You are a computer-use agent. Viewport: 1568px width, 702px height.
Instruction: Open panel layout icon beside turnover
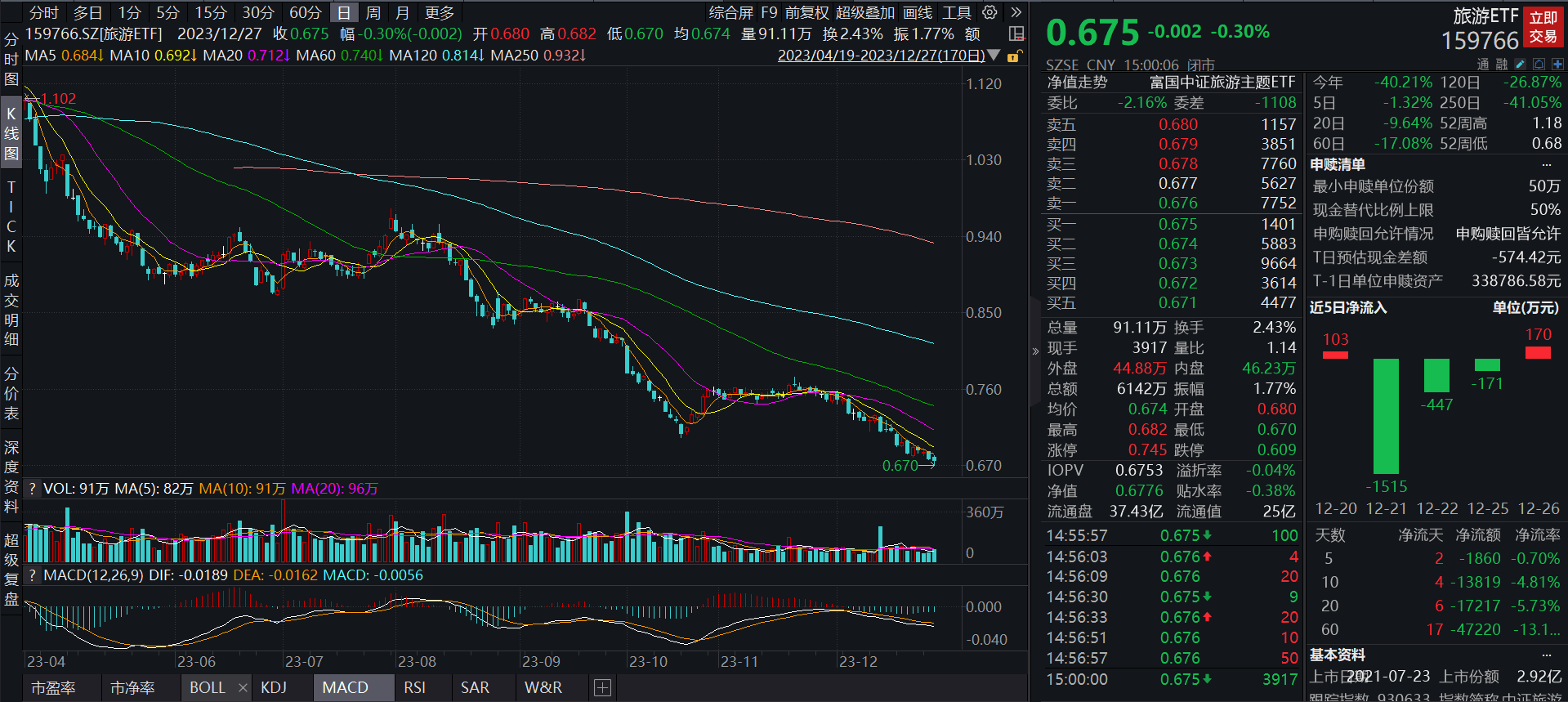(x=1016, y=34)
